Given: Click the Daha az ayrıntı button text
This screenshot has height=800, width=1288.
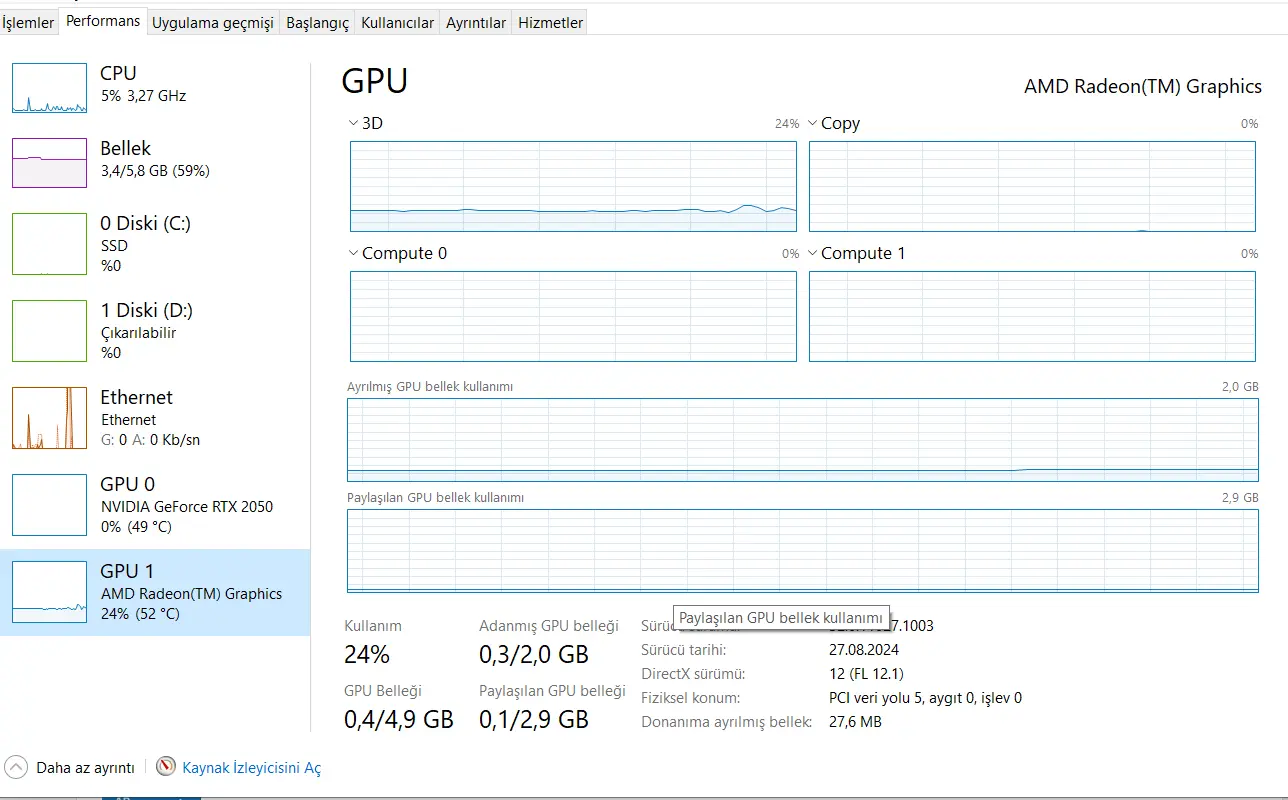Looking at the screenshot, I should click(85, 768).
